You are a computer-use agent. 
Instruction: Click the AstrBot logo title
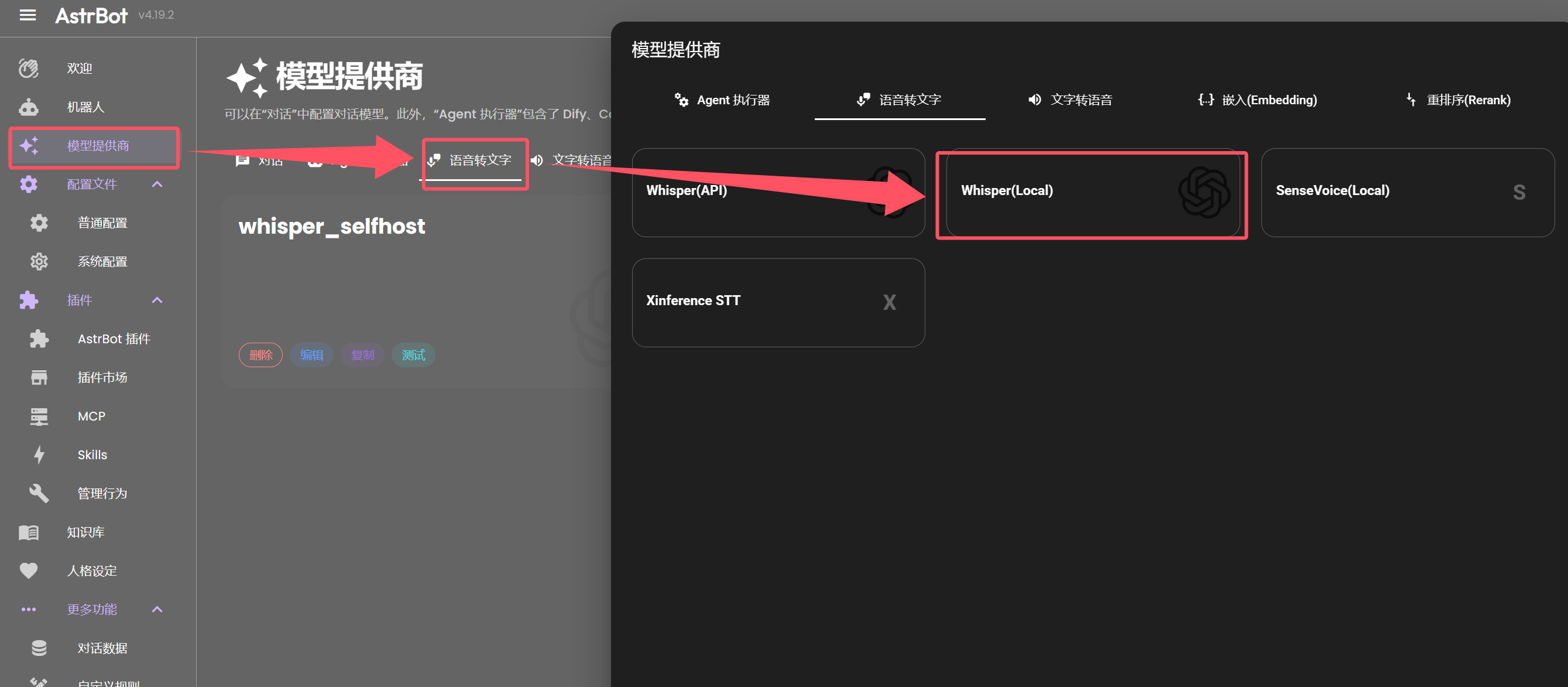click(x=91, y=15)
